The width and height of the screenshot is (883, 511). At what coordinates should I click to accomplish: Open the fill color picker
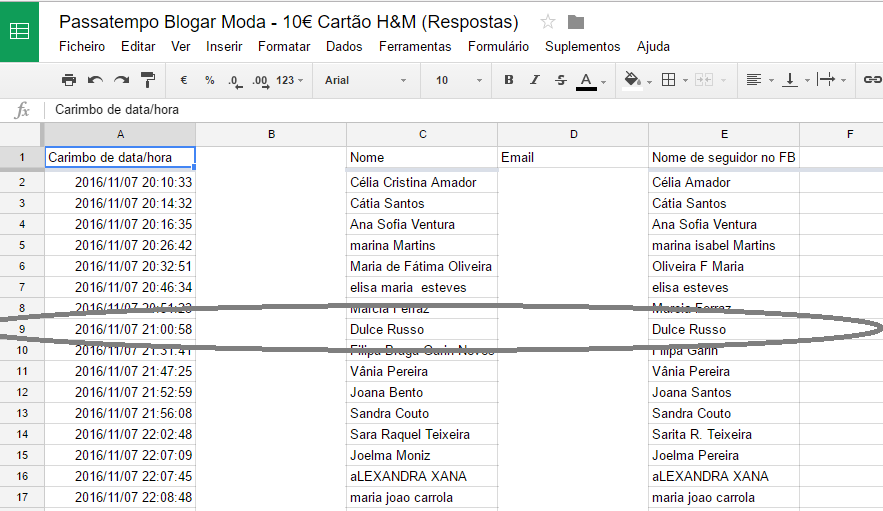pyautogui.click(x=632, y=80)
